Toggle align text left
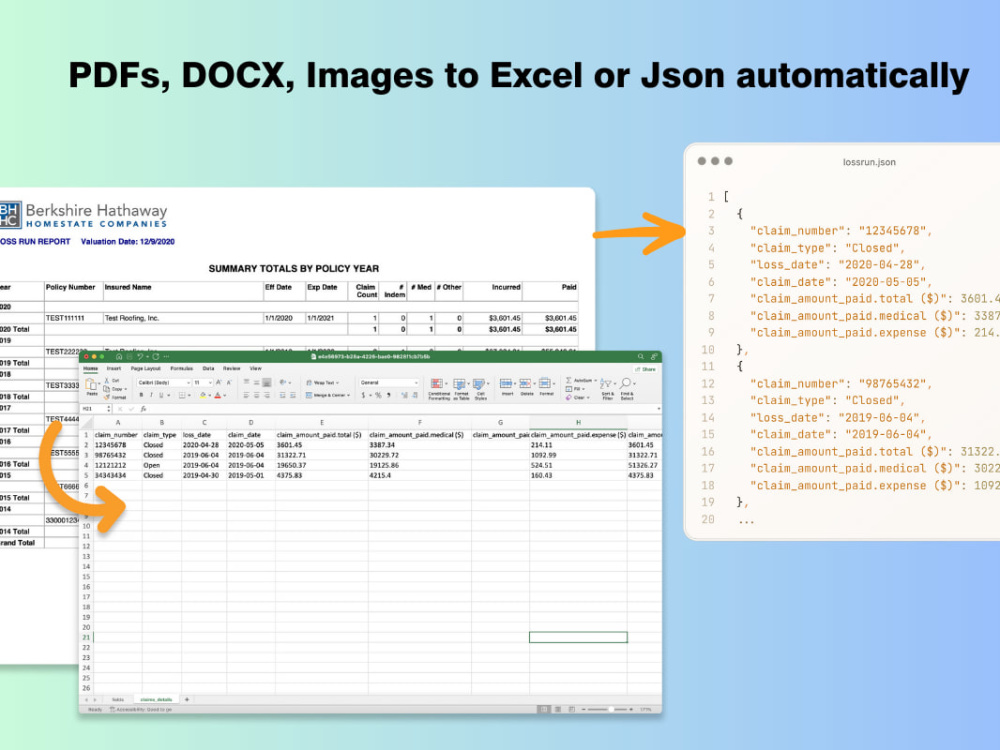The image size is (1000, 750). 246,395
